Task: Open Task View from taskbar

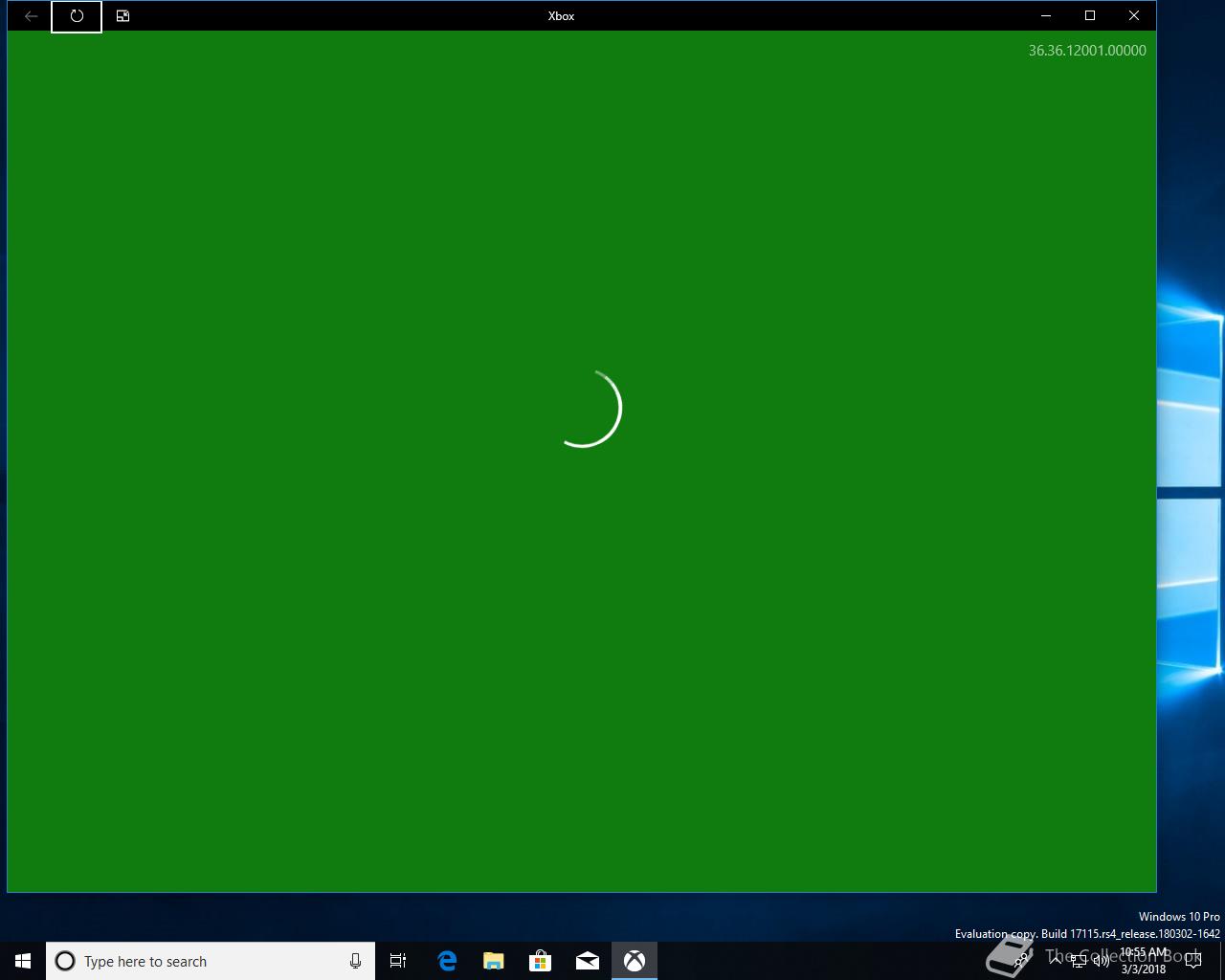Action: 398,961
